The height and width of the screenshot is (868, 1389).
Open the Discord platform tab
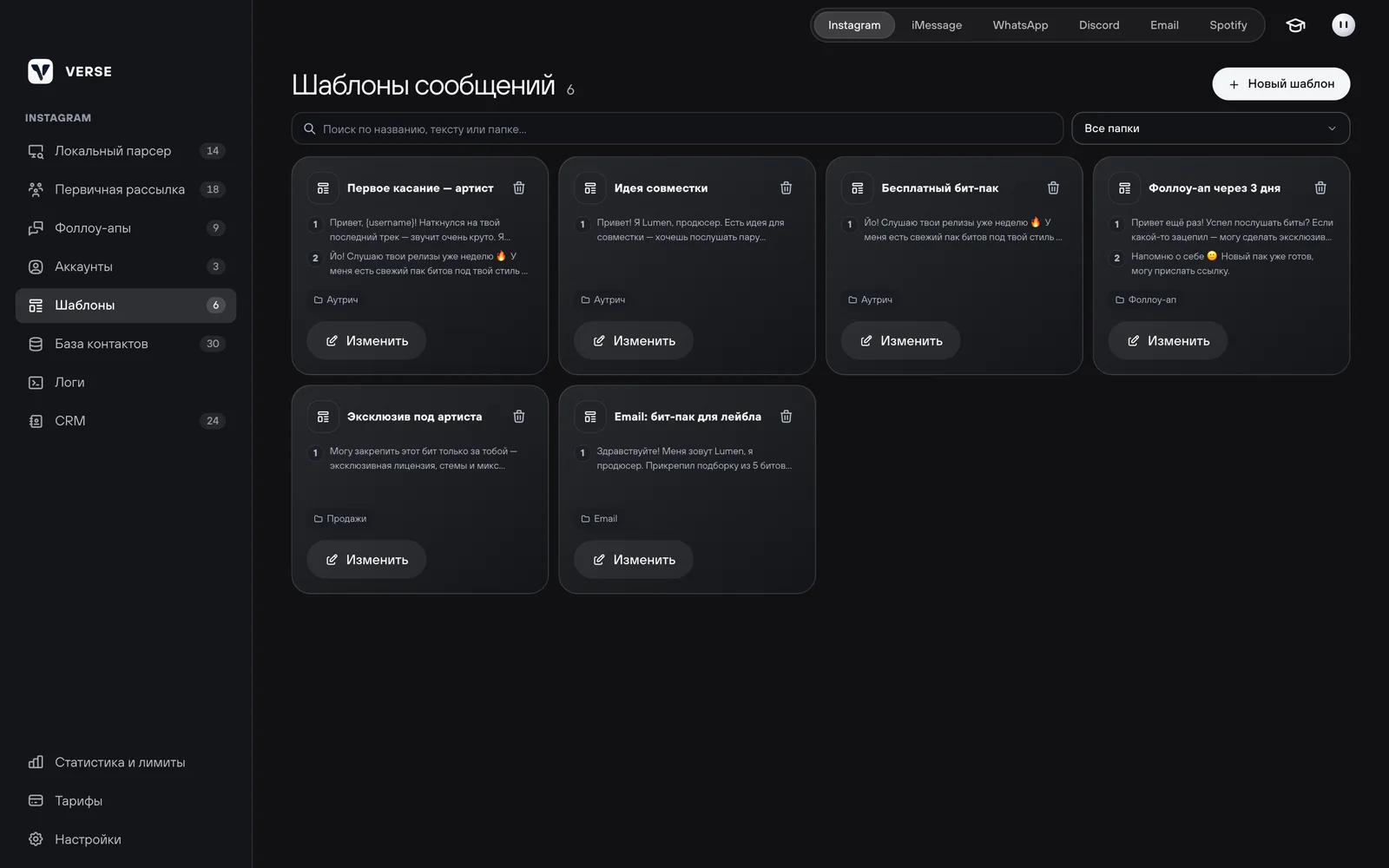(1099, 25)
